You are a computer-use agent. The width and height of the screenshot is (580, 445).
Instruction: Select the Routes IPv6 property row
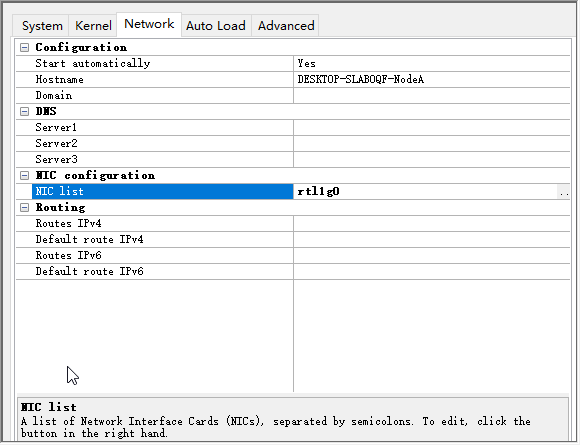pos(293,255)
